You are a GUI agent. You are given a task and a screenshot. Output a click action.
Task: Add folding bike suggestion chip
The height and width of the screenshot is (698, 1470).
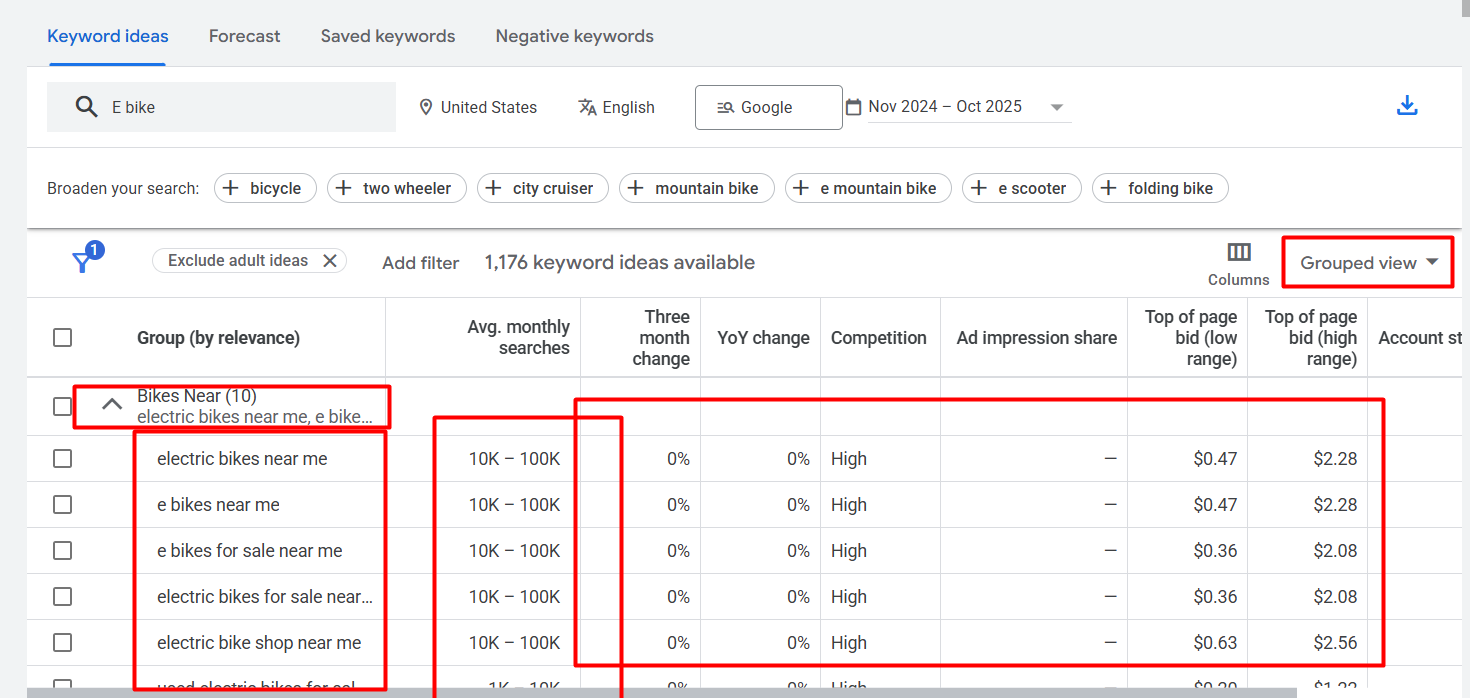1159,188
